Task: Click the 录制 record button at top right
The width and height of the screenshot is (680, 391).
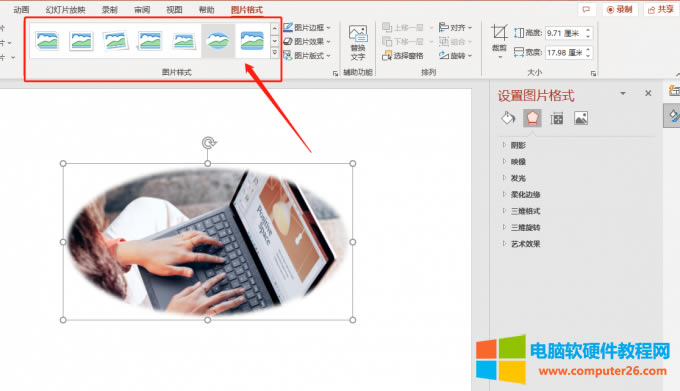Action: (x=620, y=10)
